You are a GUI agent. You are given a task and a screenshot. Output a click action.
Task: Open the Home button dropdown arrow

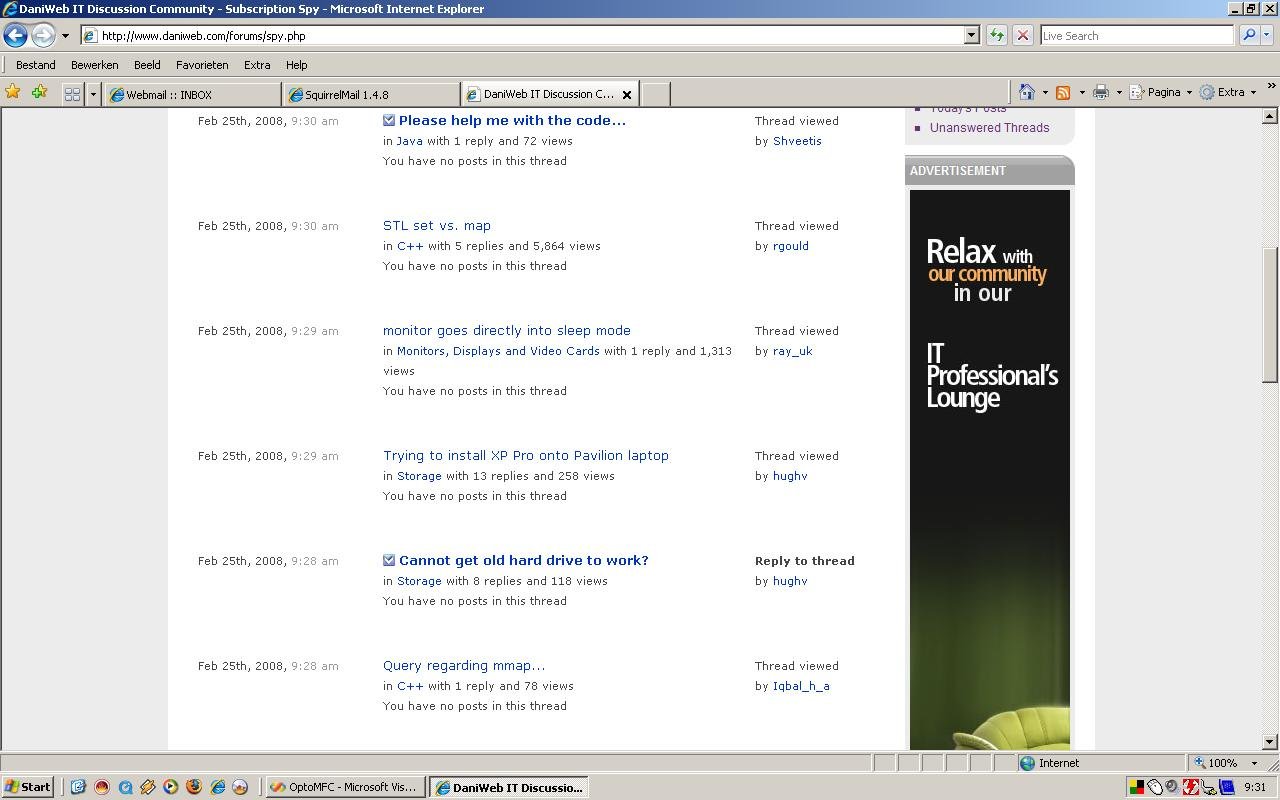[1044, 92]
